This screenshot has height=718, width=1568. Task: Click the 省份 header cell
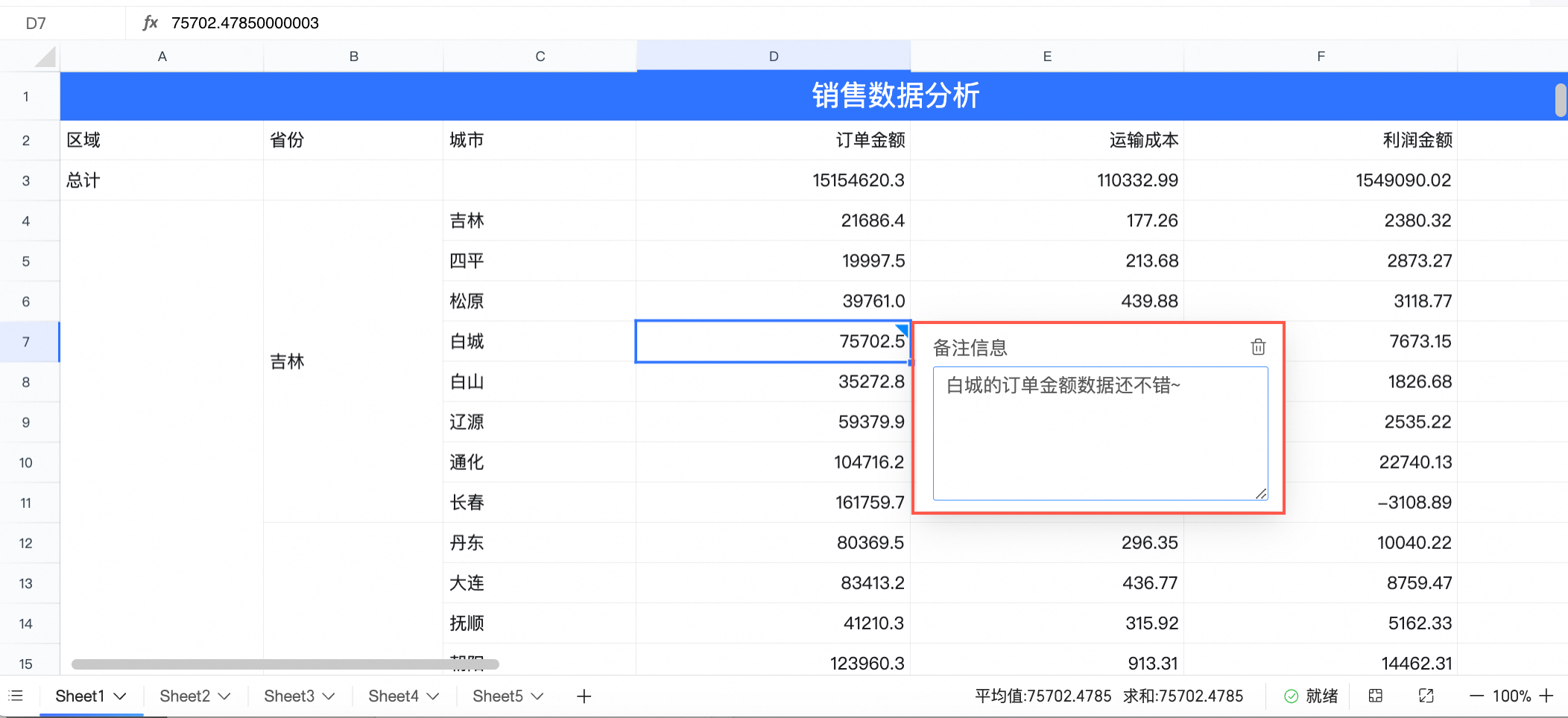[x=353, y=140]
